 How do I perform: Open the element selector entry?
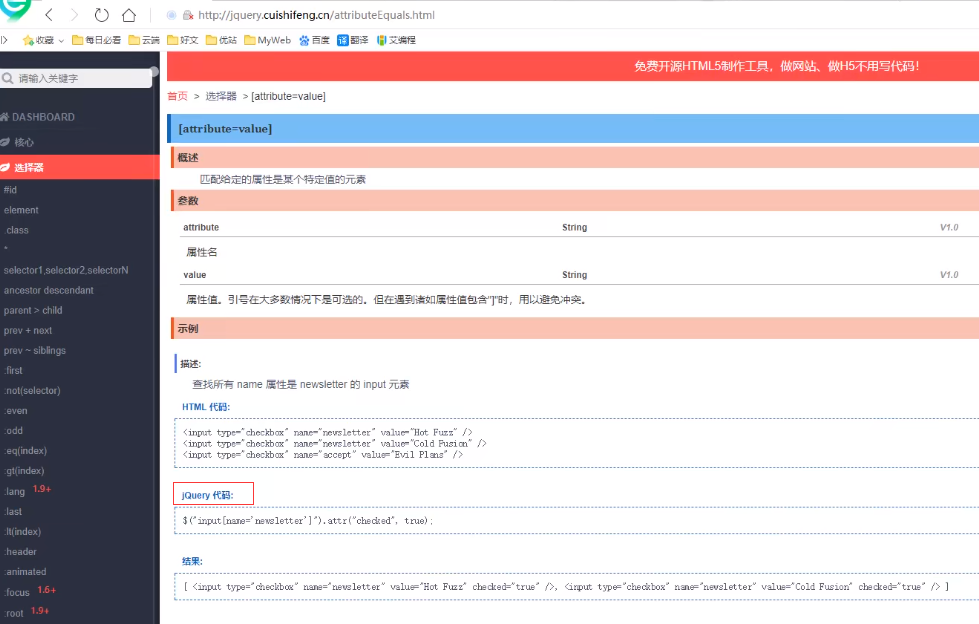[21, 210]
